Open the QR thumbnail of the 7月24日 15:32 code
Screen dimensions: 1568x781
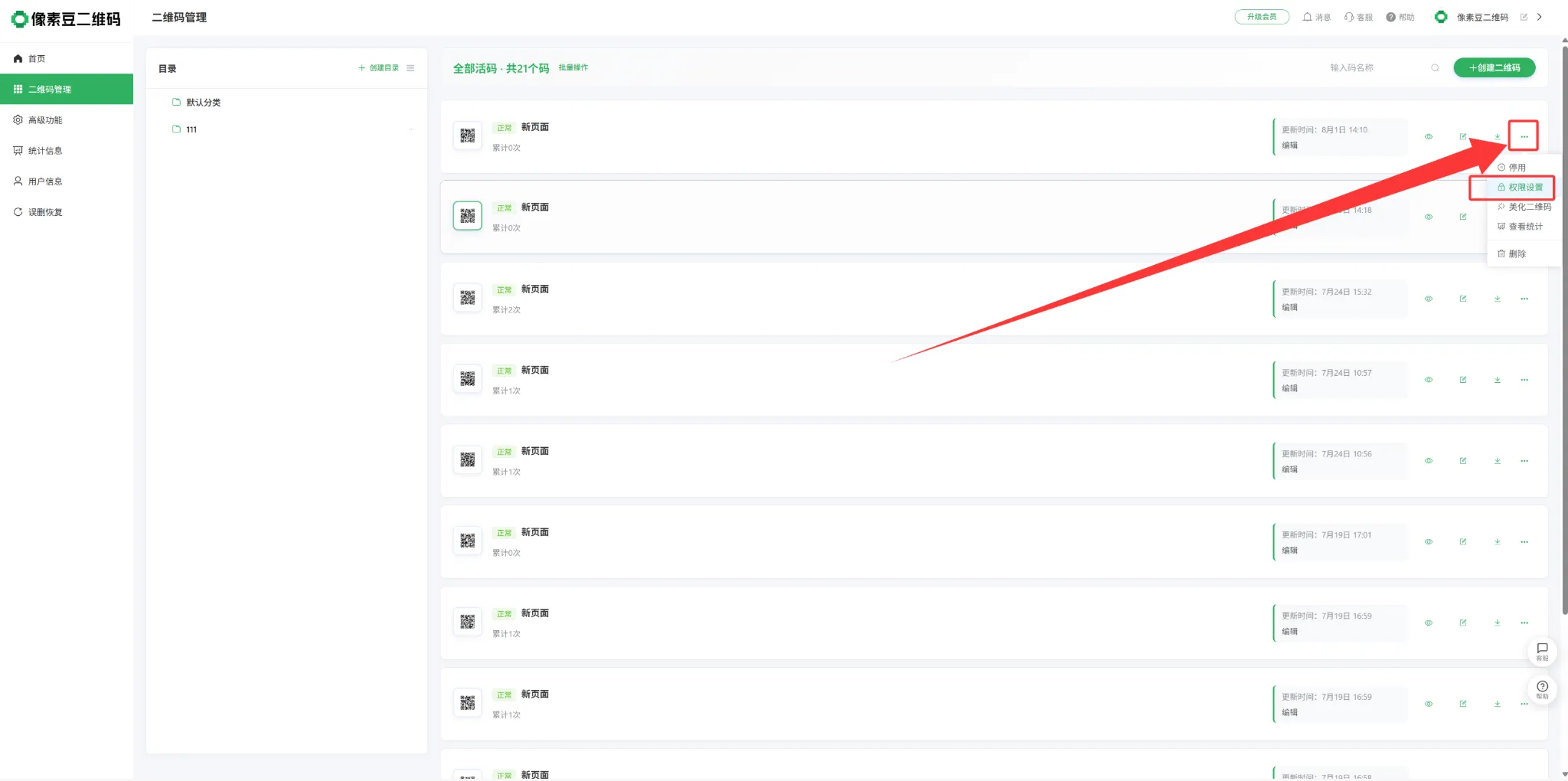[x=468, y=298]
